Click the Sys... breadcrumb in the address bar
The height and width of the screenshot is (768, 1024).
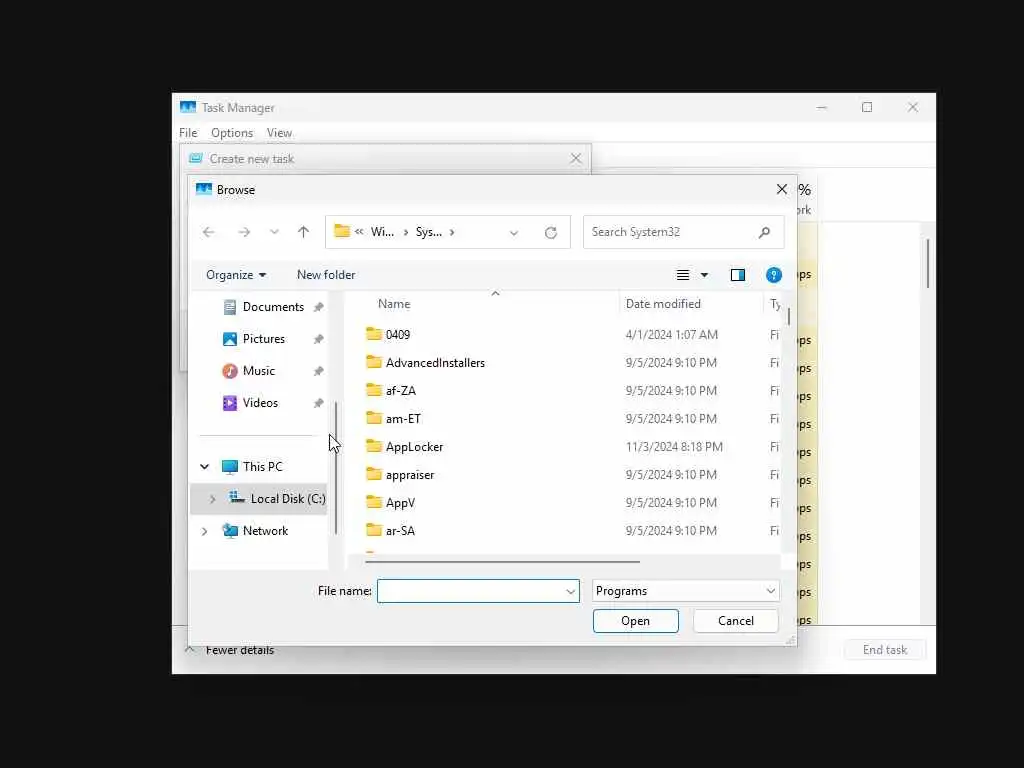coord(428,232)
